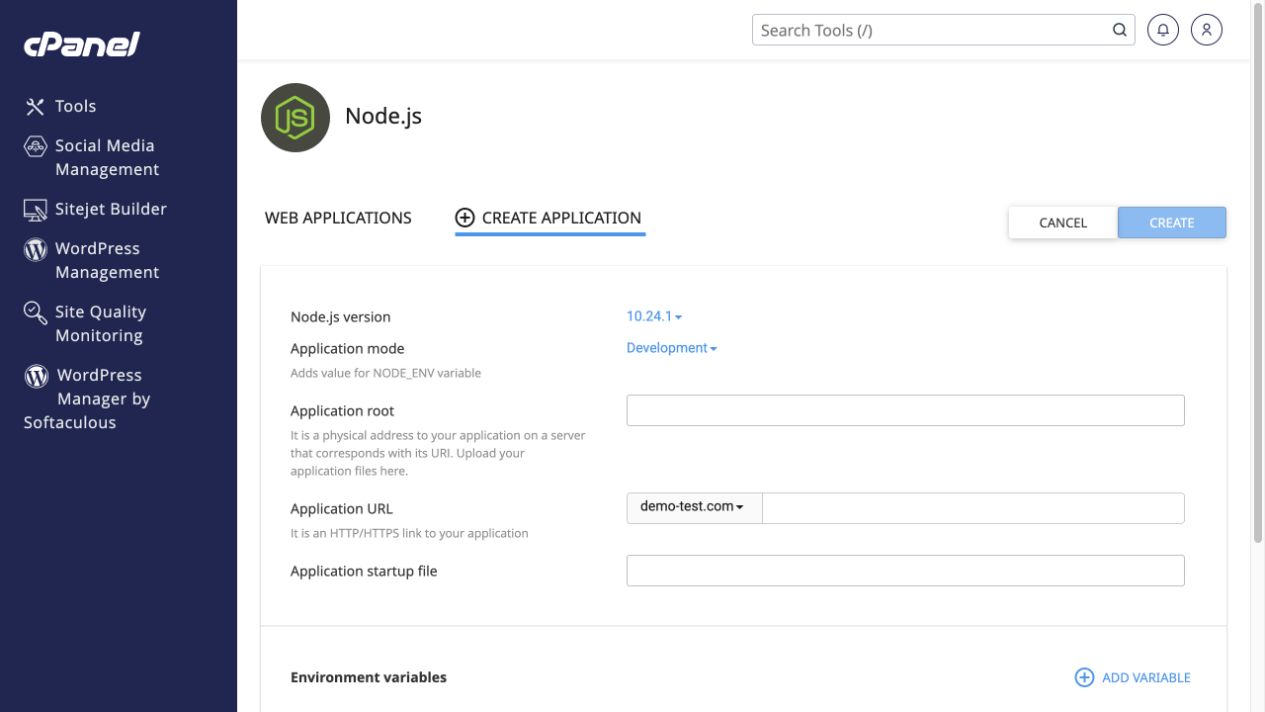Click the Environment variables heading
The width and height of the screenshot is (1265, 712).
368,677
